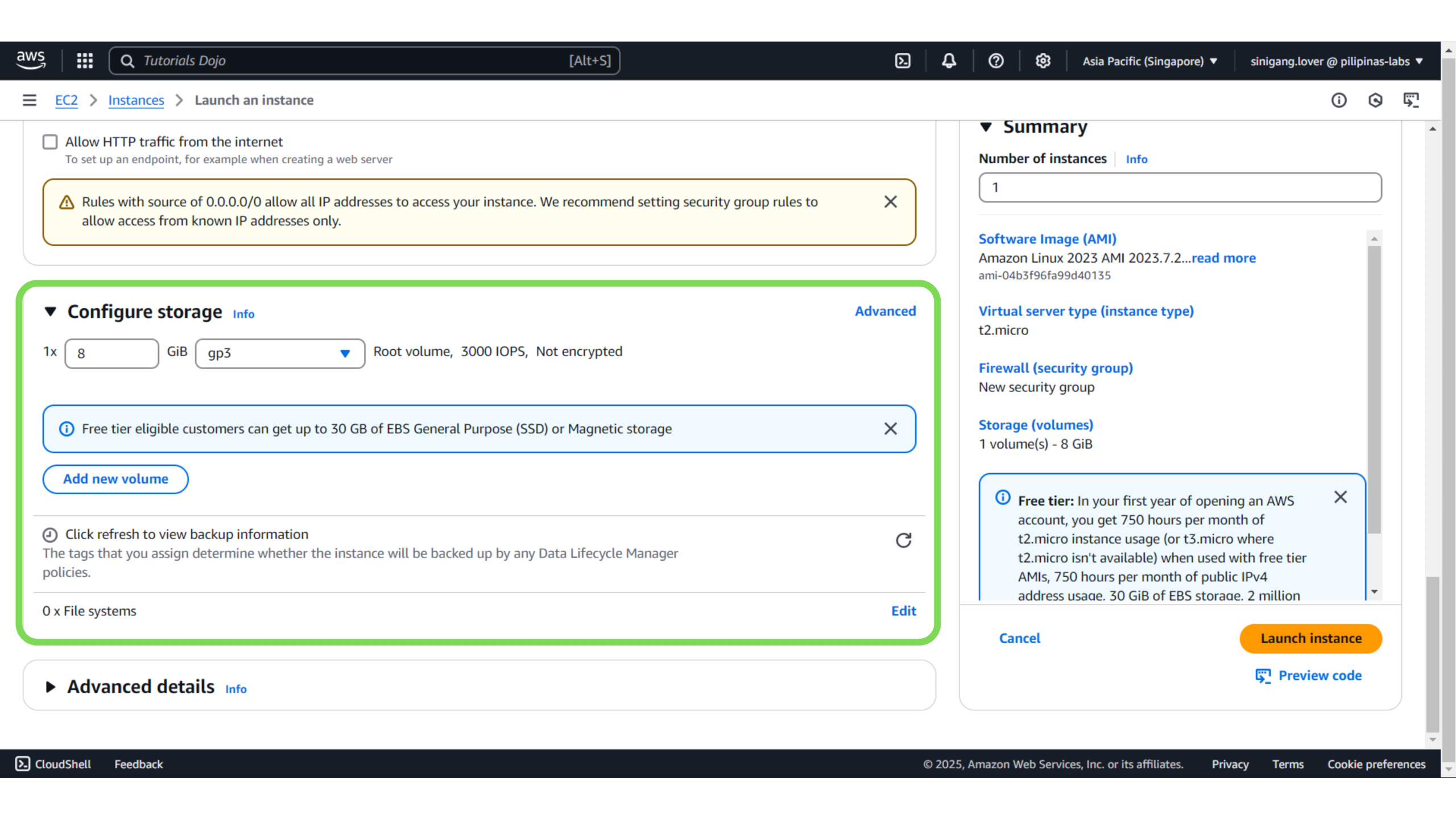Check Allow HTTP traffic from the internet
1456x819 pixels.
50,142
